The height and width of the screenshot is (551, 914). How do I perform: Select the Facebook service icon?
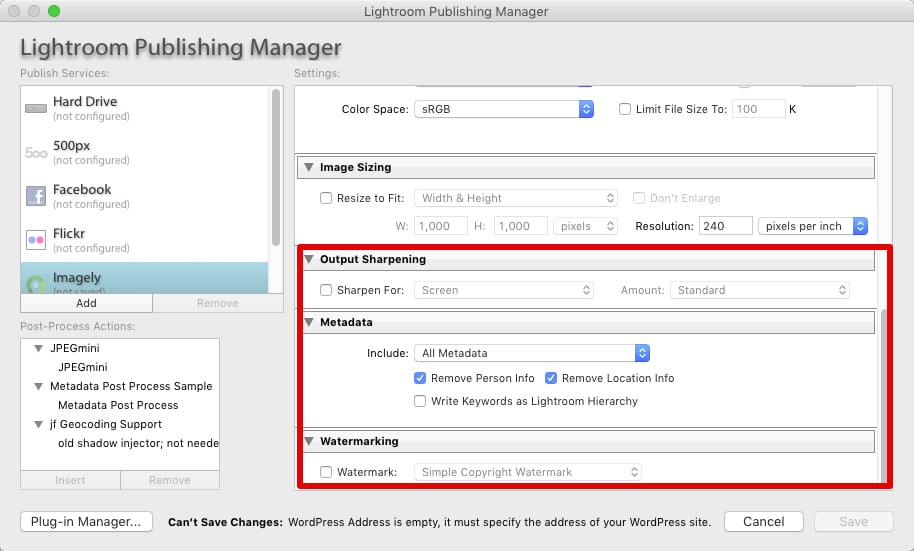(x=36, y=196)
